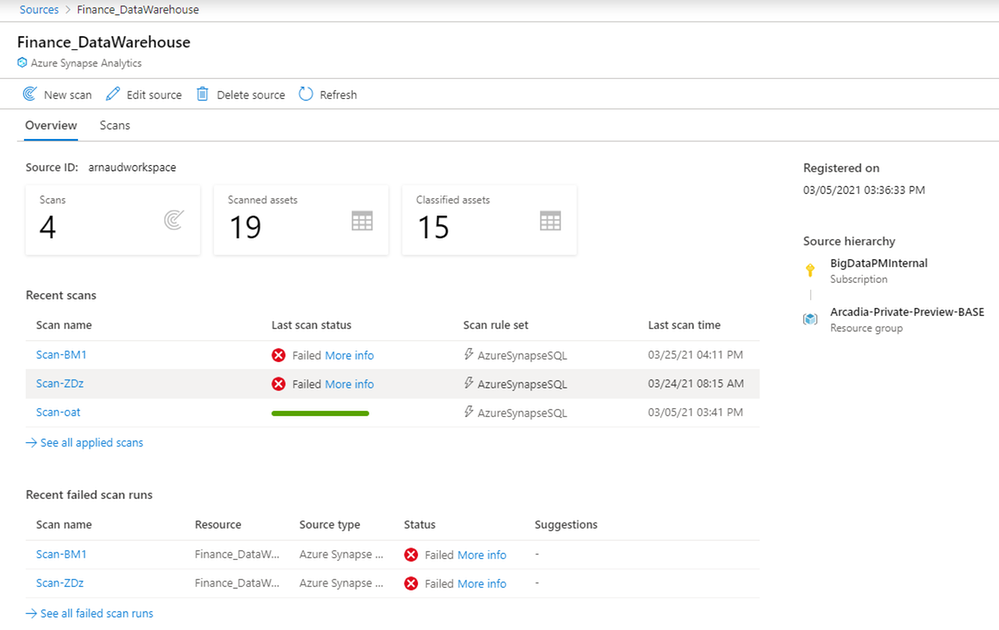Switch to the Scans tab

(115, 126)
